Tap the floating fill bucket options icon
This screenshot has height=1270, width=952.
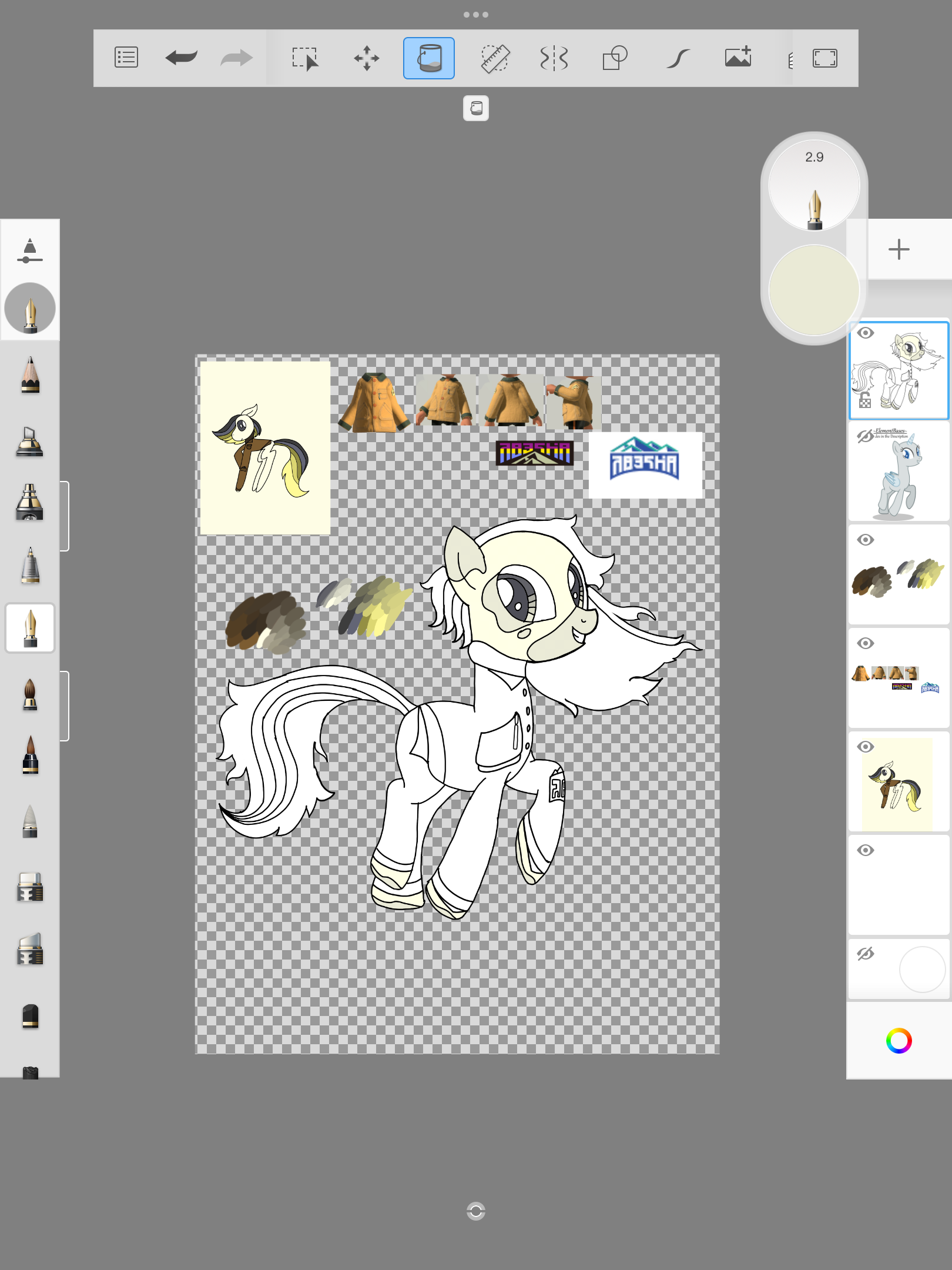(476, 108)
